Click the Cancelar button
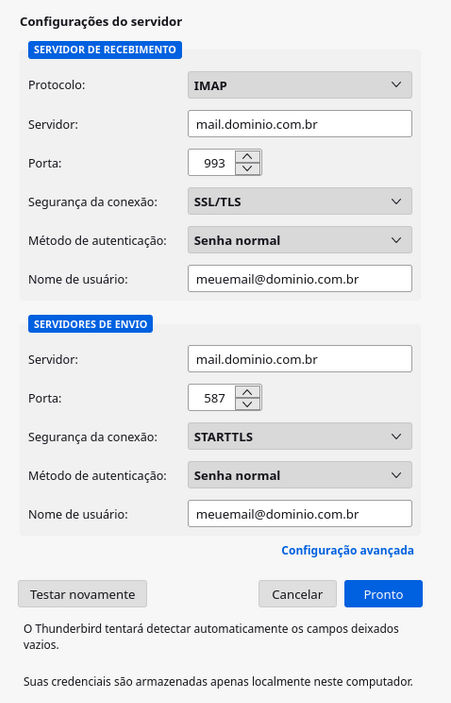451x703 pixels. pos(297,594)
